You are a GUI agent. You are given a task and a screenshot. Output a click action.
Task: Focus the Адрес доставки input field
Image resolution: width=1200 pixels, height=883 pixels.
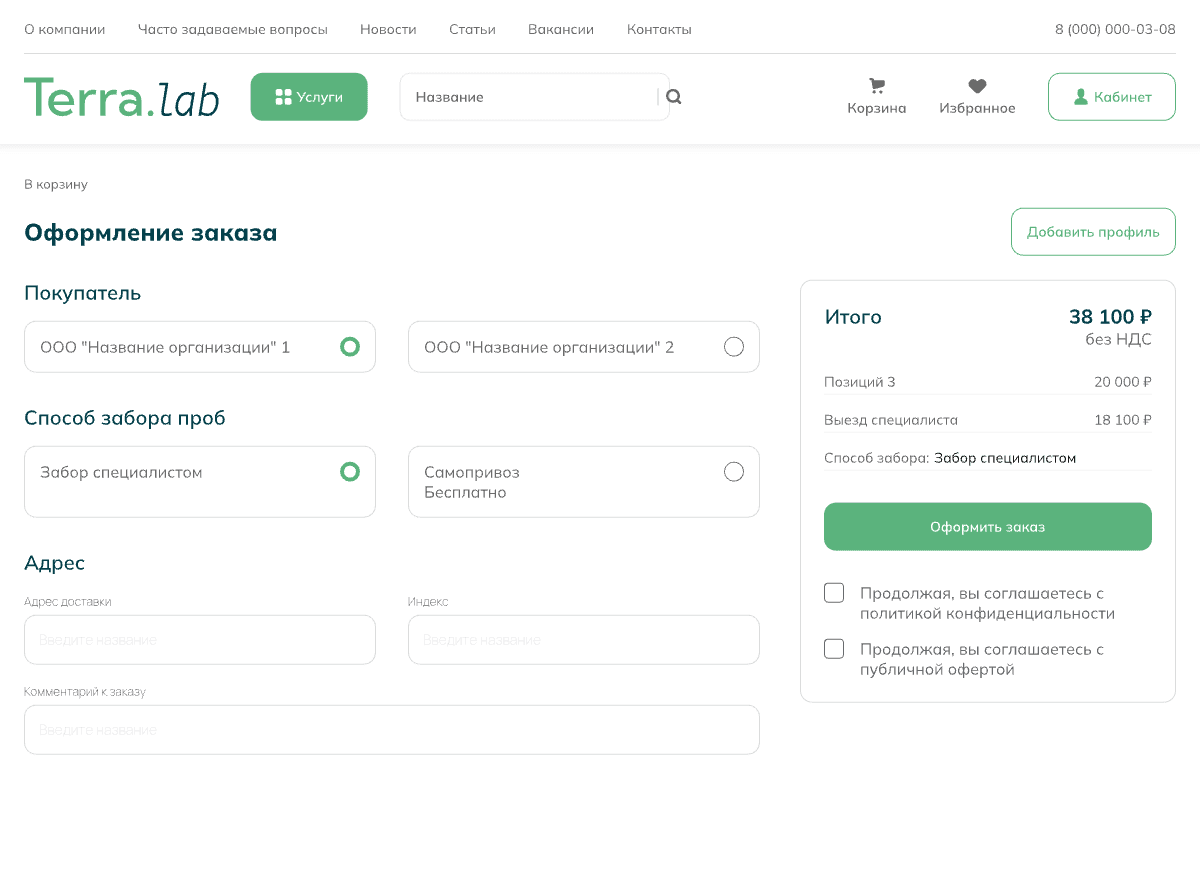200,640
